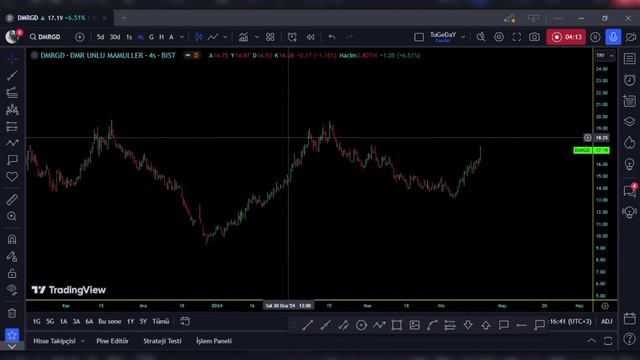The width and height of the screenshot is (640, 360).
Task: Open the brushes and wave drawing tools
Action: pos(12,143)
